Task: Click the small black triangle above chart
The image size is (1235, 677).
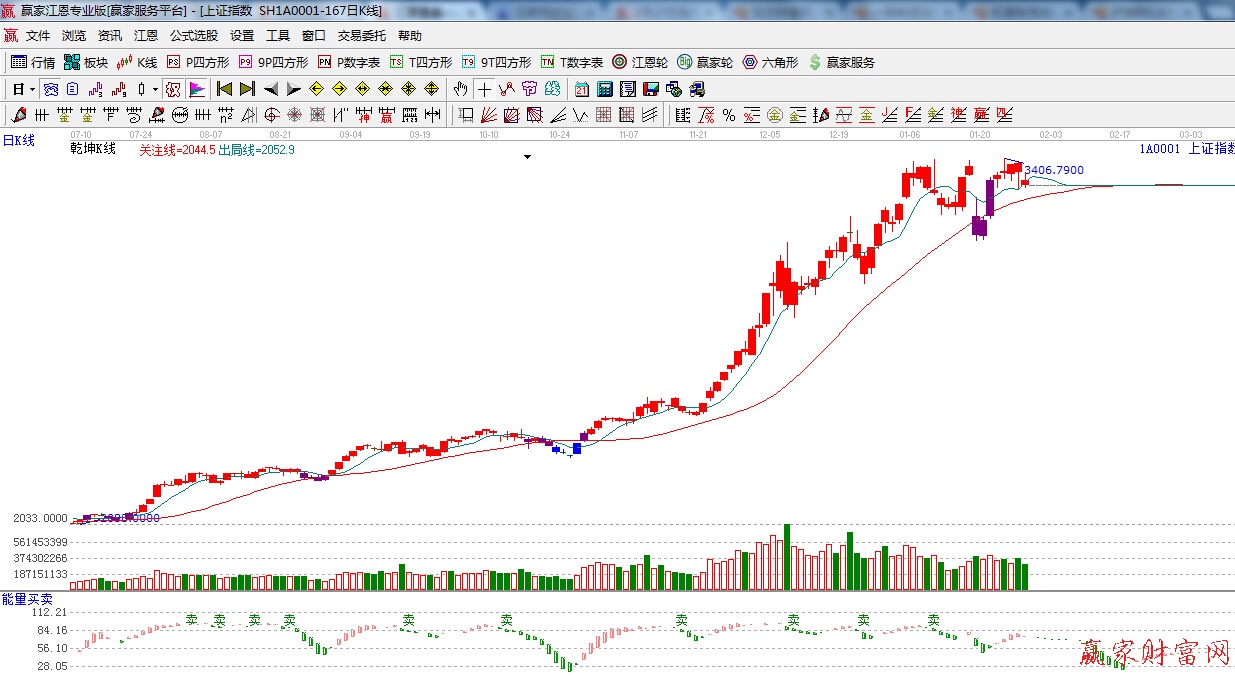Action: [x=527, y=157]
